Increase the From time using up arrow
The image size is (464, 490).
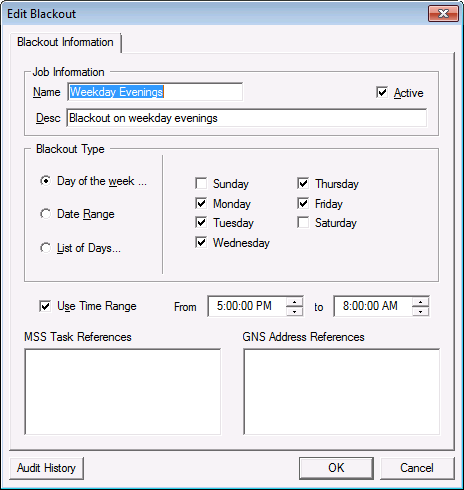(x=294, y=301)
